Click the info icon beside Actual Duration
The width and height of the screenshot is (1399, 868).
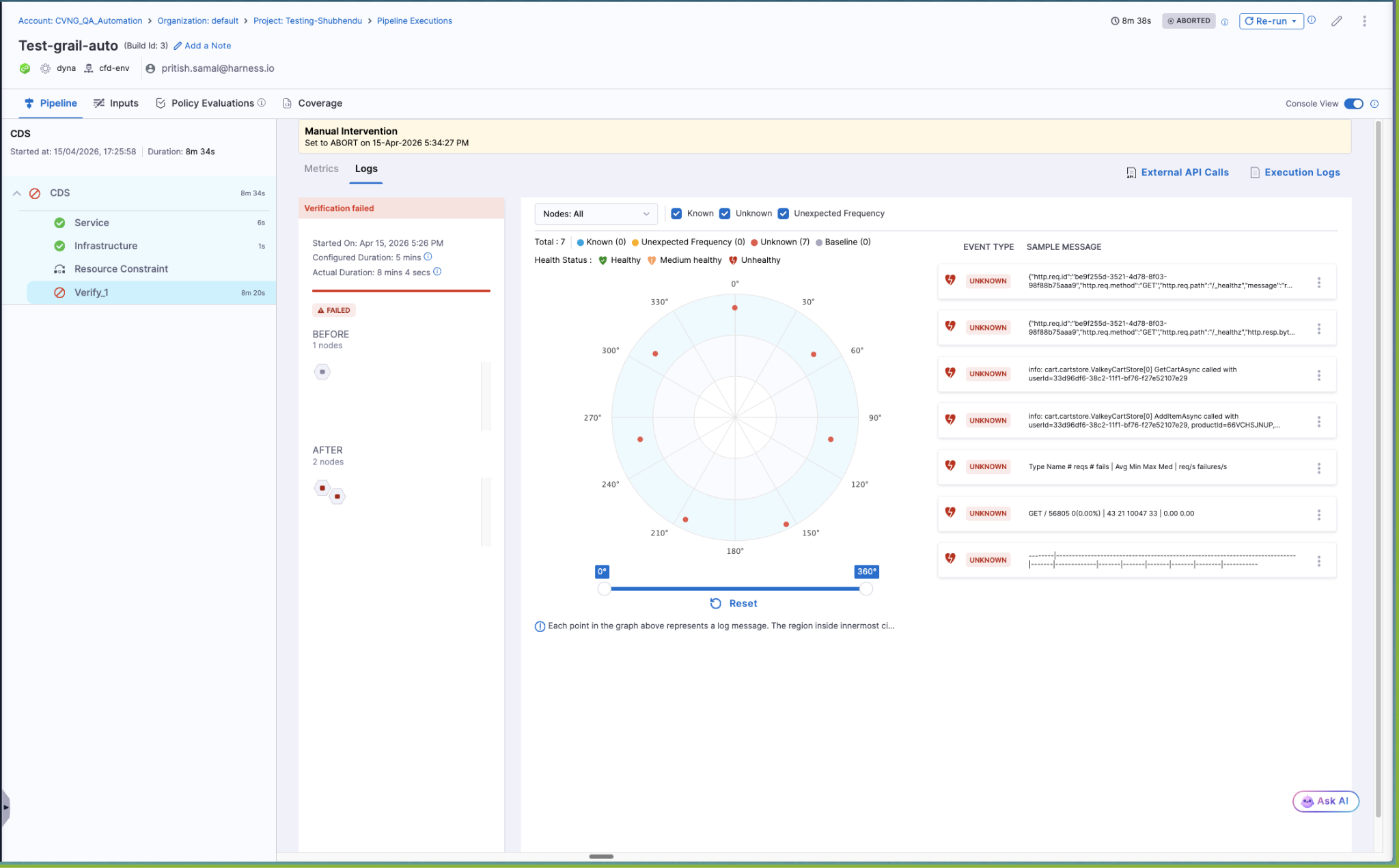tap(438, 272)
